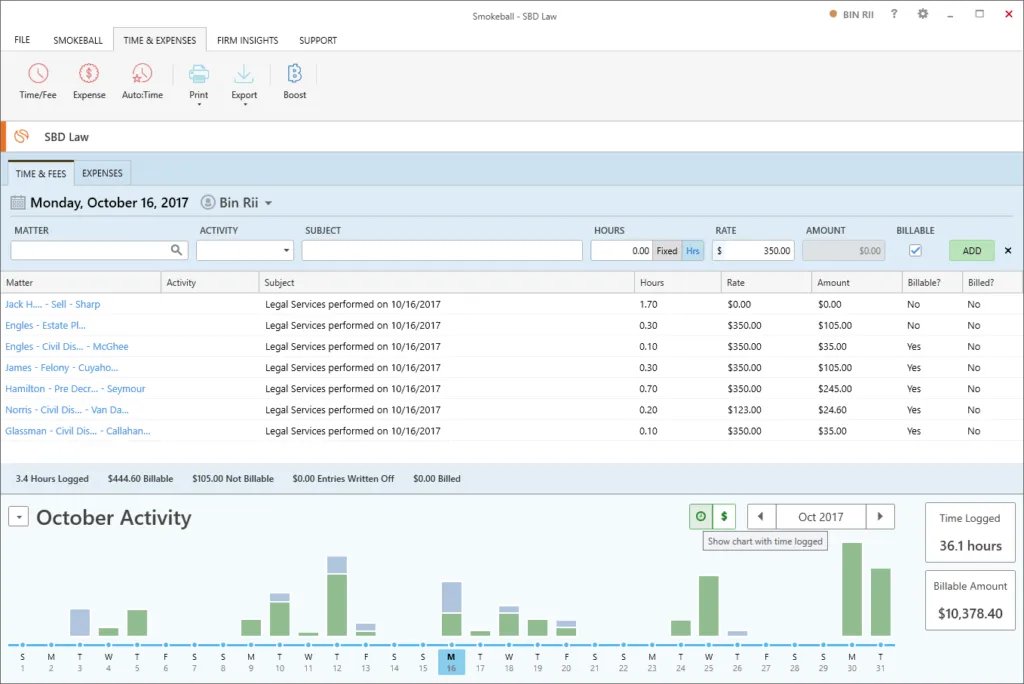The width and height of the screenshot is (1024, 684).
Task: Show chart with billable amount
Action: click(x=725, y=516)
